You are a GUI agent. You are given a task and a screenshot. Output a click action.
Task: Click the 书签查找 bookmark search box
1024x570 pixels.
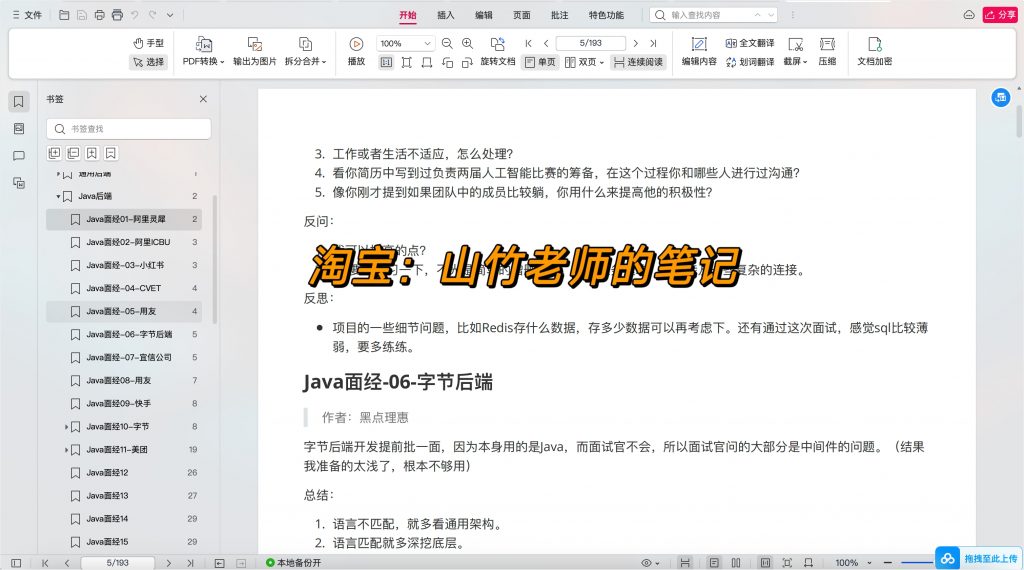tap(129, 129)
